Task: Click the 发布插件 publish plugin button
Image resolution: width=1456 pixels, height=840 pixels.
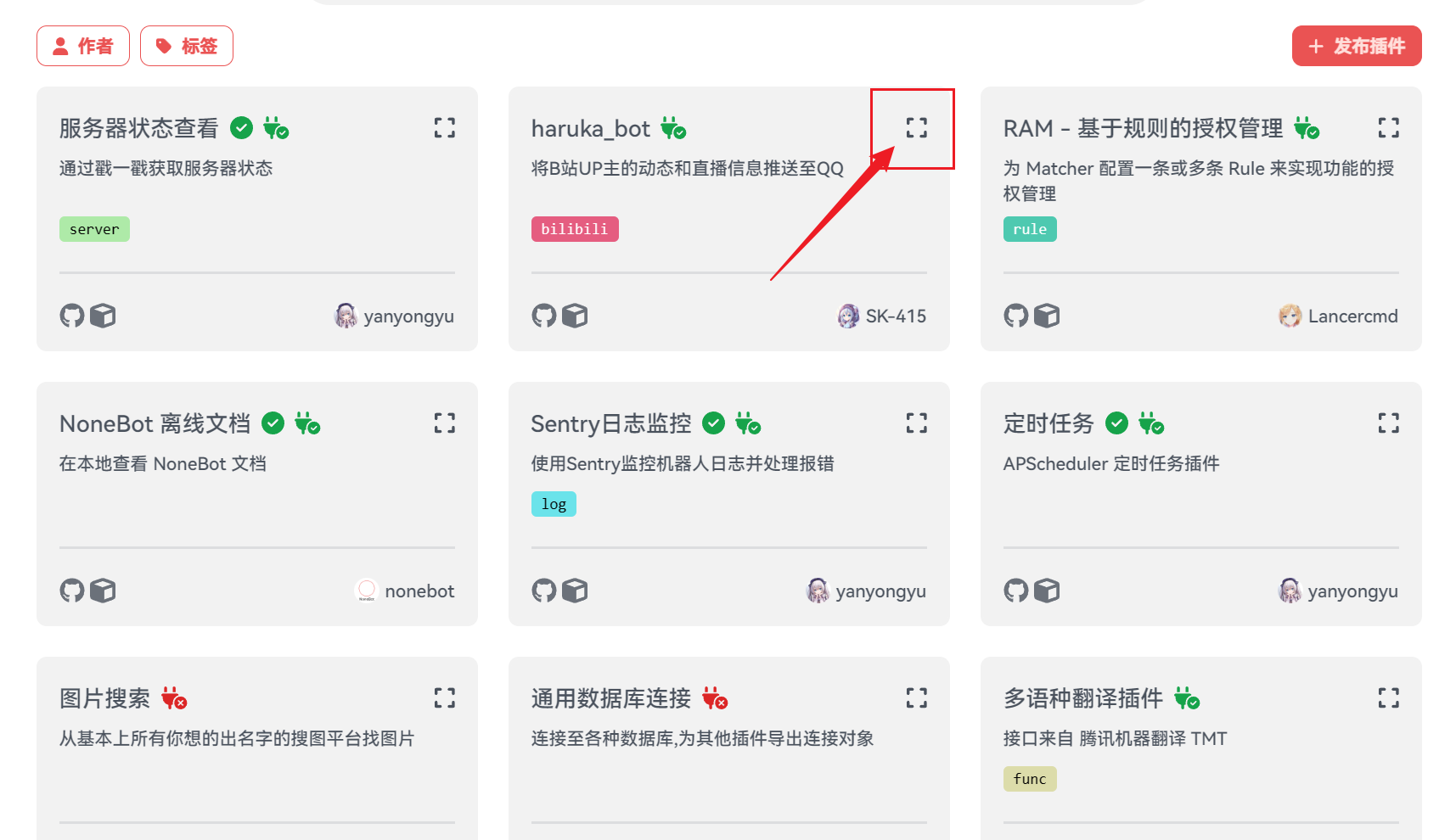Action: (1357, 46)
